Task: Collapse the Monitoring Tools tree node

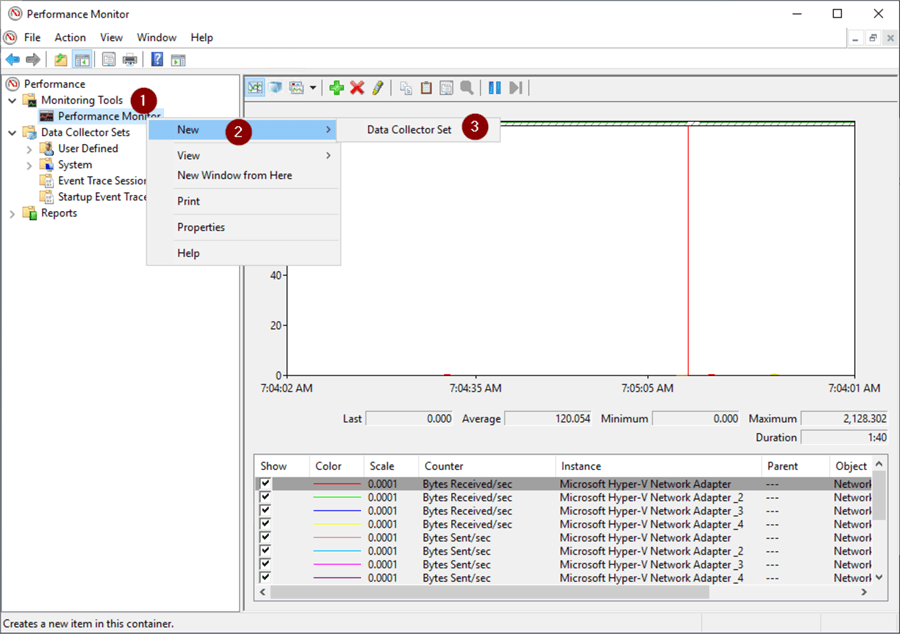Action: point(12,100)
